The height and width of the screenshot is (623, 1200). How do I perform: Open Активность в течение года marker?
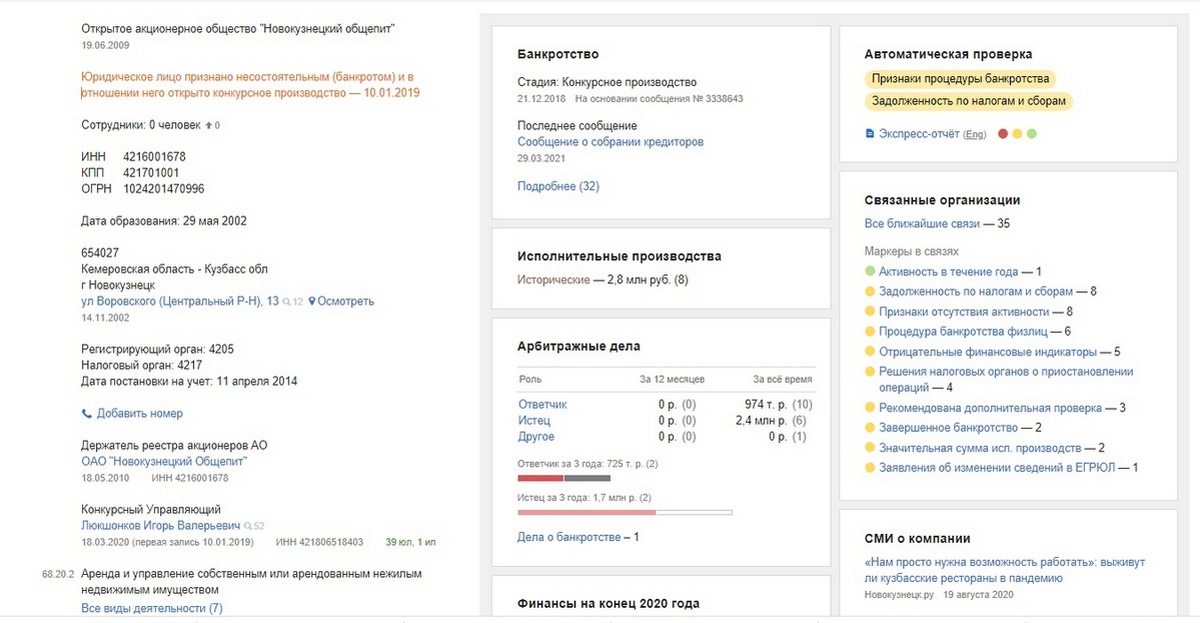pos(948,272)
